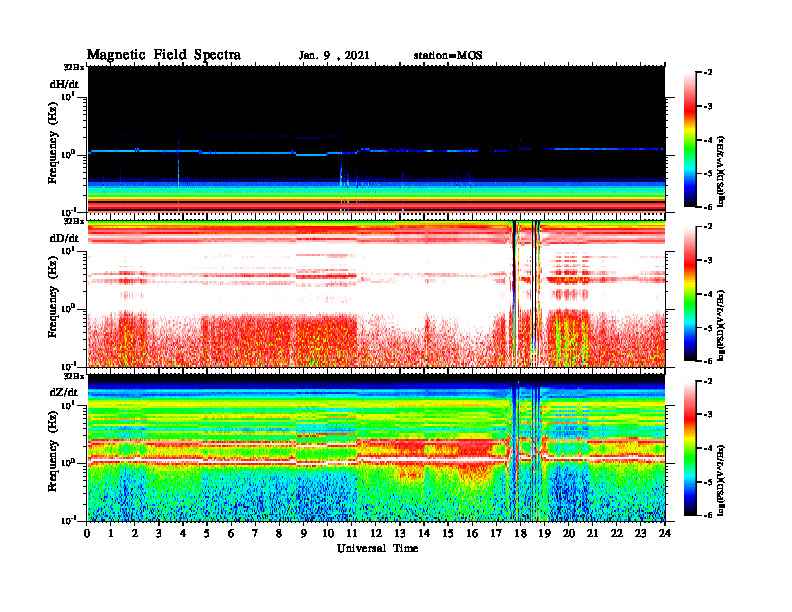Click hour '9' on time axis
Viewport: 792px width, 612px height.
point(304,533)
